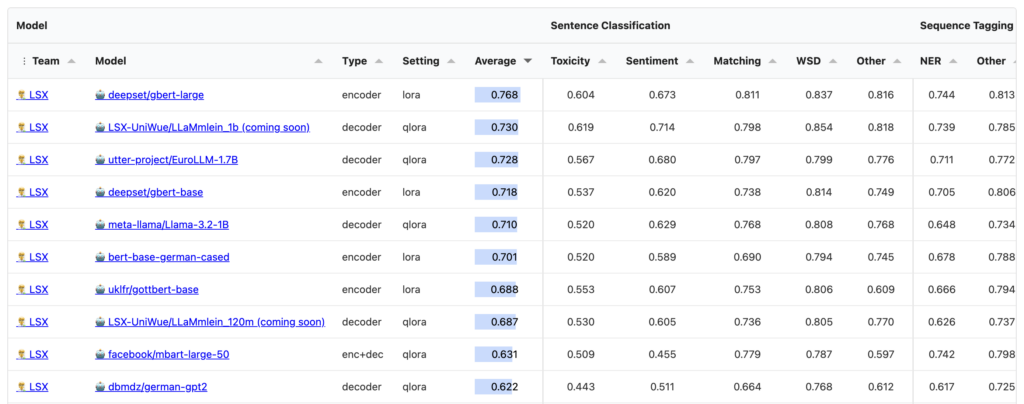Click the team icon in the utter-project/EuroLLM-1.7B row
The image size is (1024, 404).
coord(21,160)
